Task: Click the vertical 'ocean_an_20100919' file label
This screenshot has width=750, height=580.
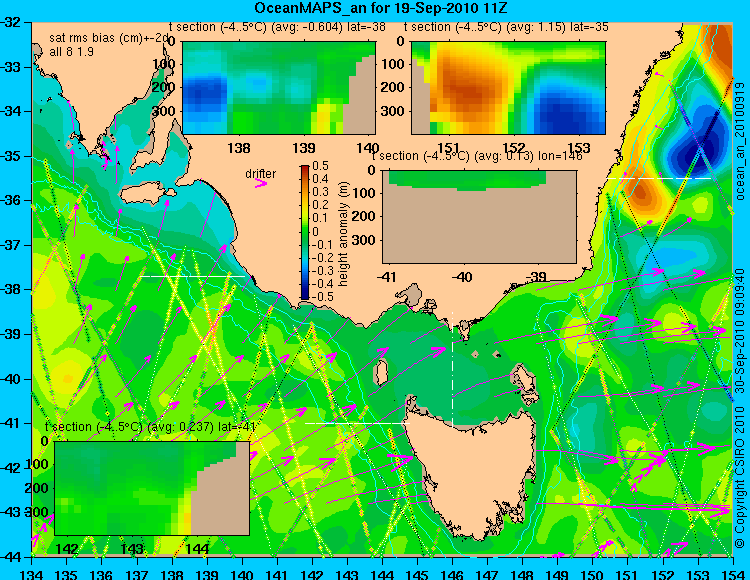Action: (x=740, y=141)
